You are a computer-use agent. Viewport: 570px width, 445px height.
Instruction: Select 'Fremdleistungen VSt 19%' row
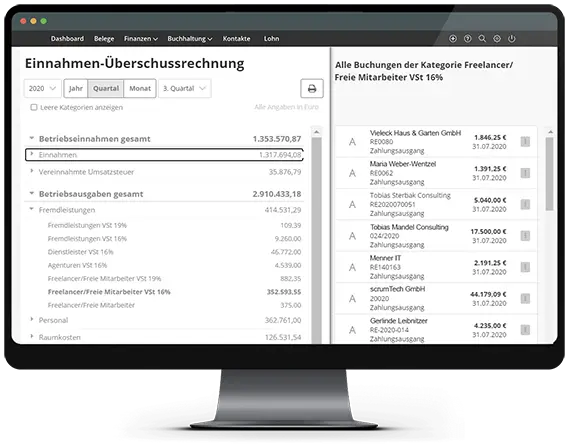point(174,225)
